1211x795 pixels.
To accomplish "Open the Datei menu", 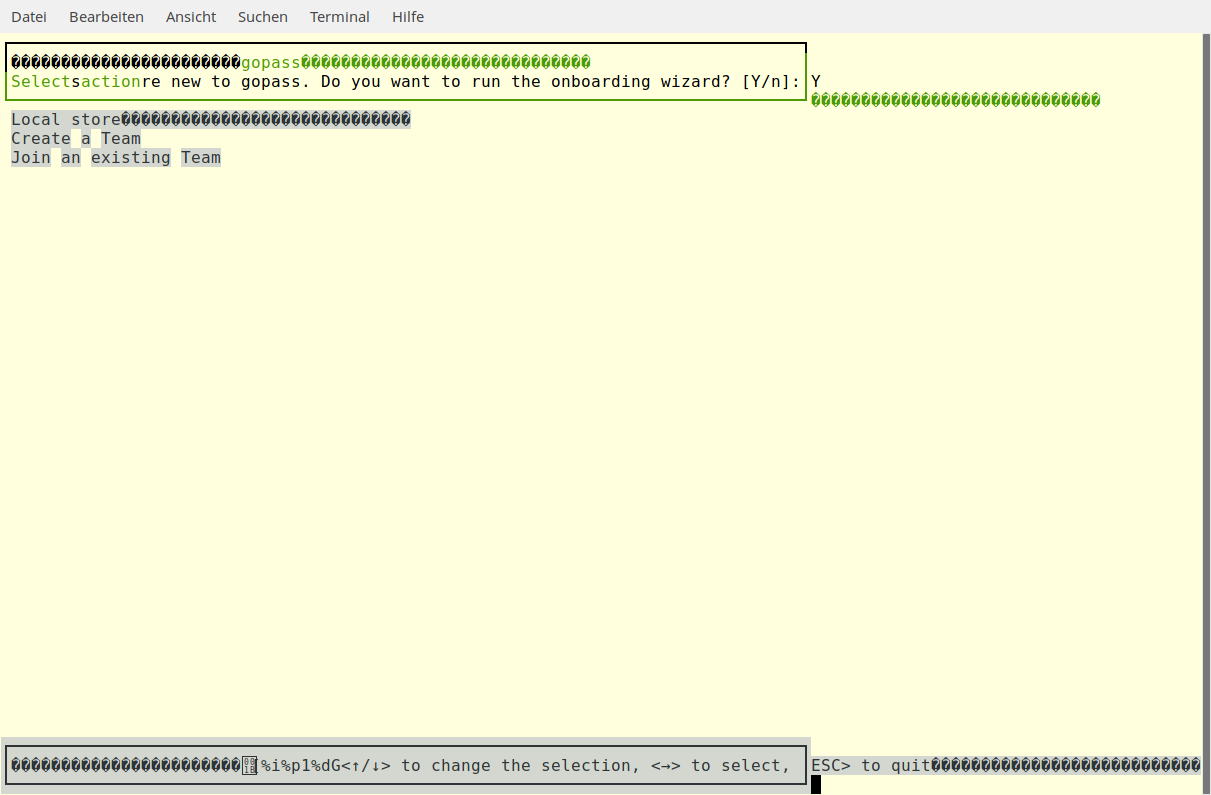I will click(29, 16).
